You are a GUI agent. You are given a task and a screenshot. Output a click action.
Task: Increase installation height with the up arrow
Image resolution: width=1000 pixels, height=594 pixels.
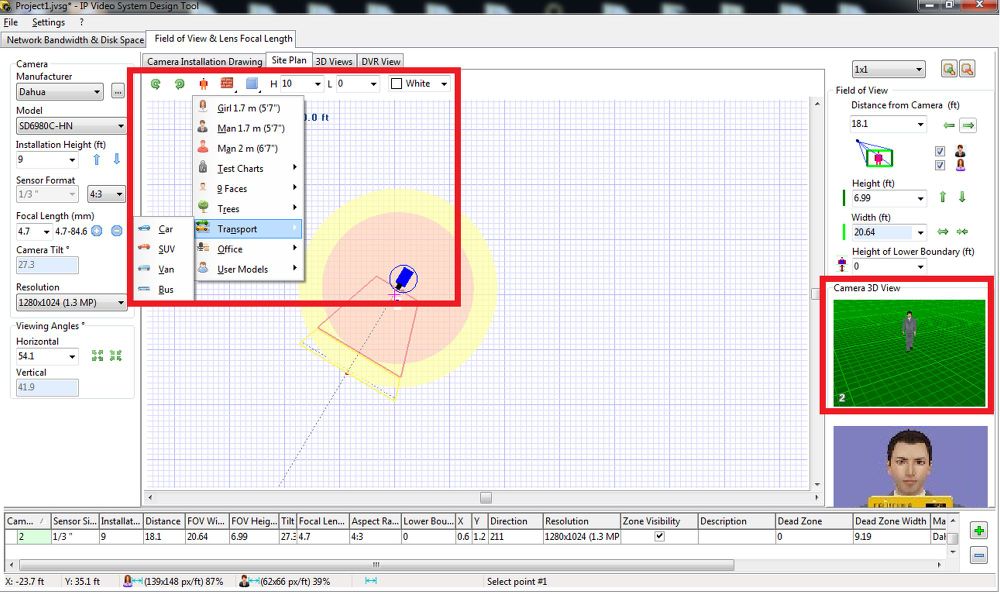(97, 160)
